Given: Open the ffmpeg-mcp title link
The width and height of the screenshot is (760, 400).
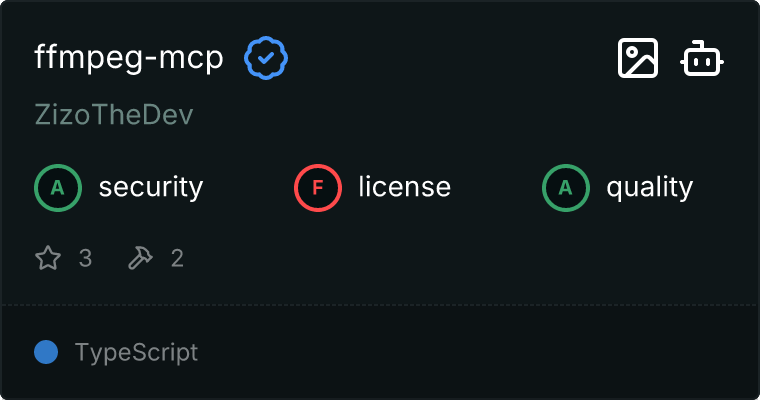Looking at the screenshot, I should click(129, 59).
